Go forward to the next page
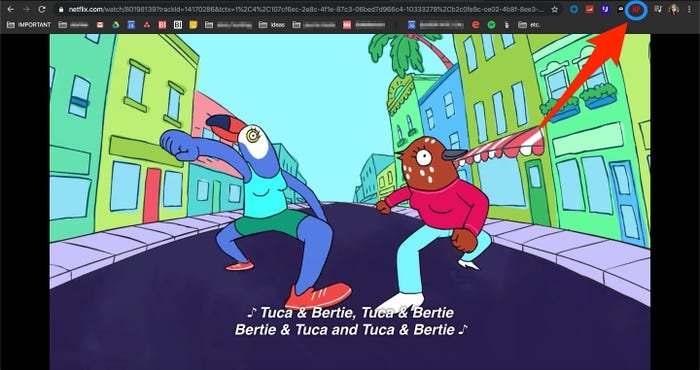This screenshot has width=700, height=370. [26, 9]
